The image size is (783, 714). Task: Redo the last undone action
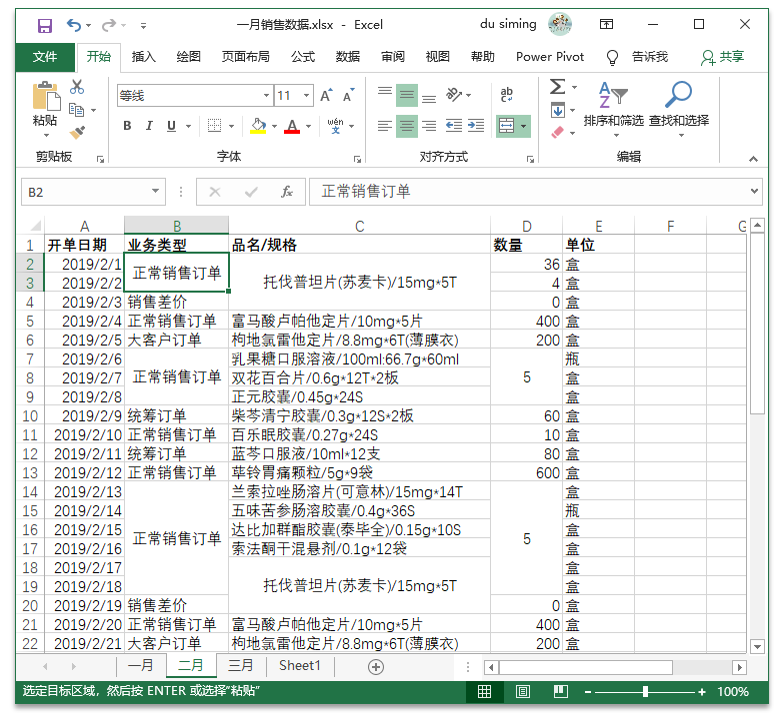coord(108,25)
